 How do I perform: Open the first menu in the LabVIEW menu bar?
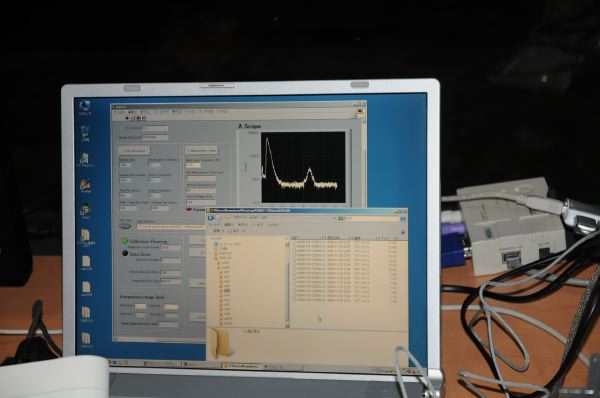coord(119,112)
